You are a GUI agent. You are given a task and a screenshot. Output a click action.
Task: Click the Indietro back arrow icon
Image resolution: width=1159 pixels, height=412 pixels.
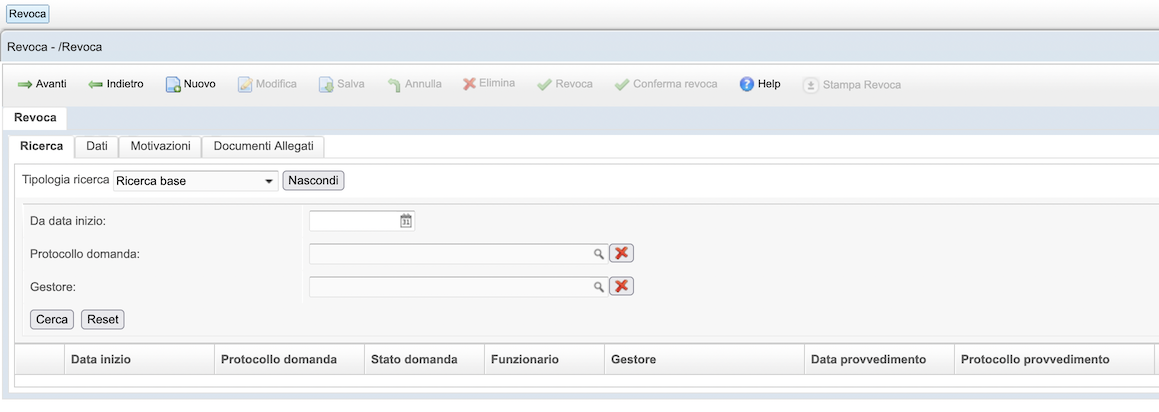point(96,85)
